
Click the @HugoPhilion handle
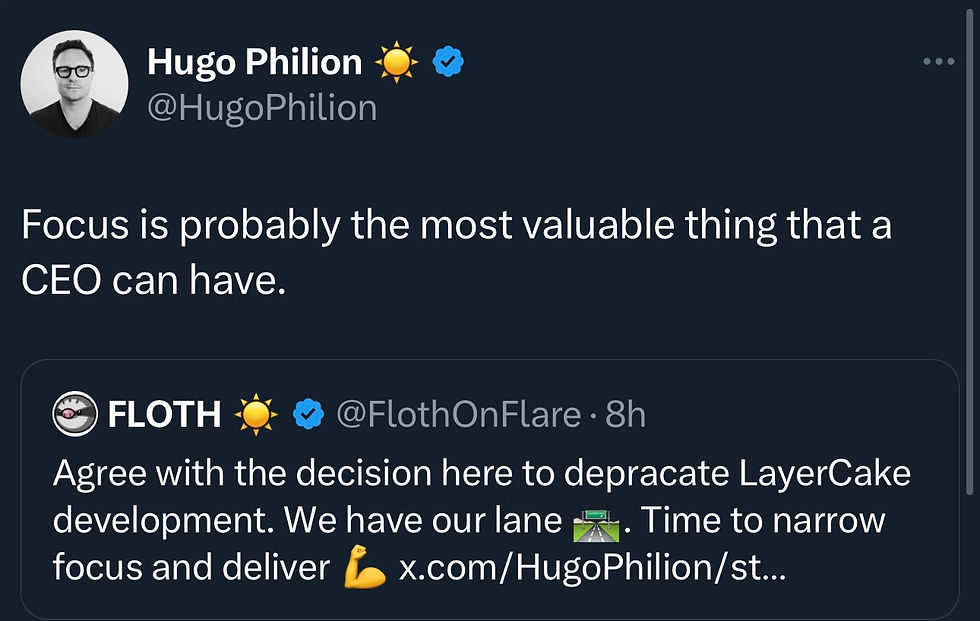pos(262,107)
